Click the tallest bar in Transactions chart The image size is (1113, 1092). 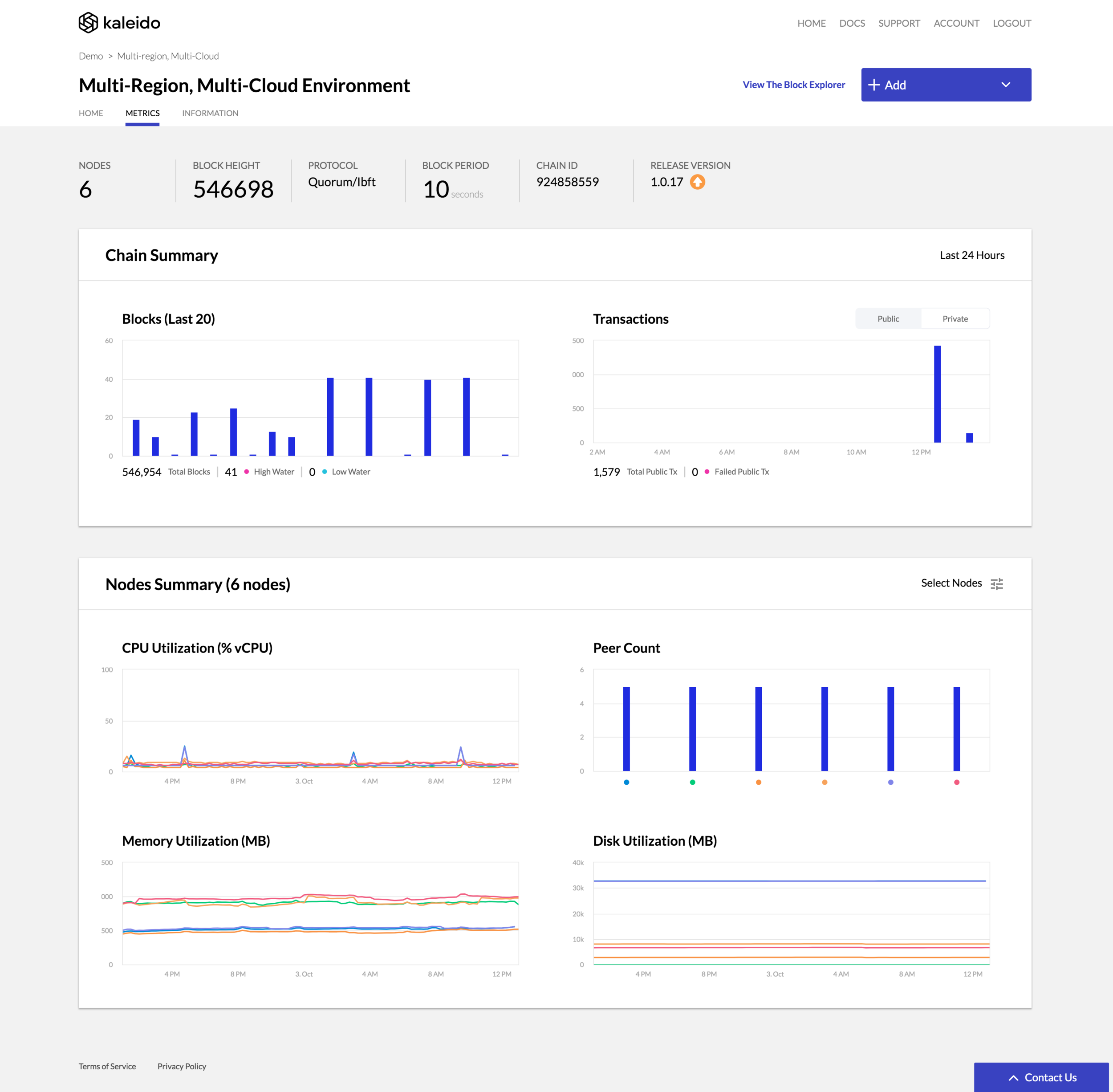(x=937, y=394)
